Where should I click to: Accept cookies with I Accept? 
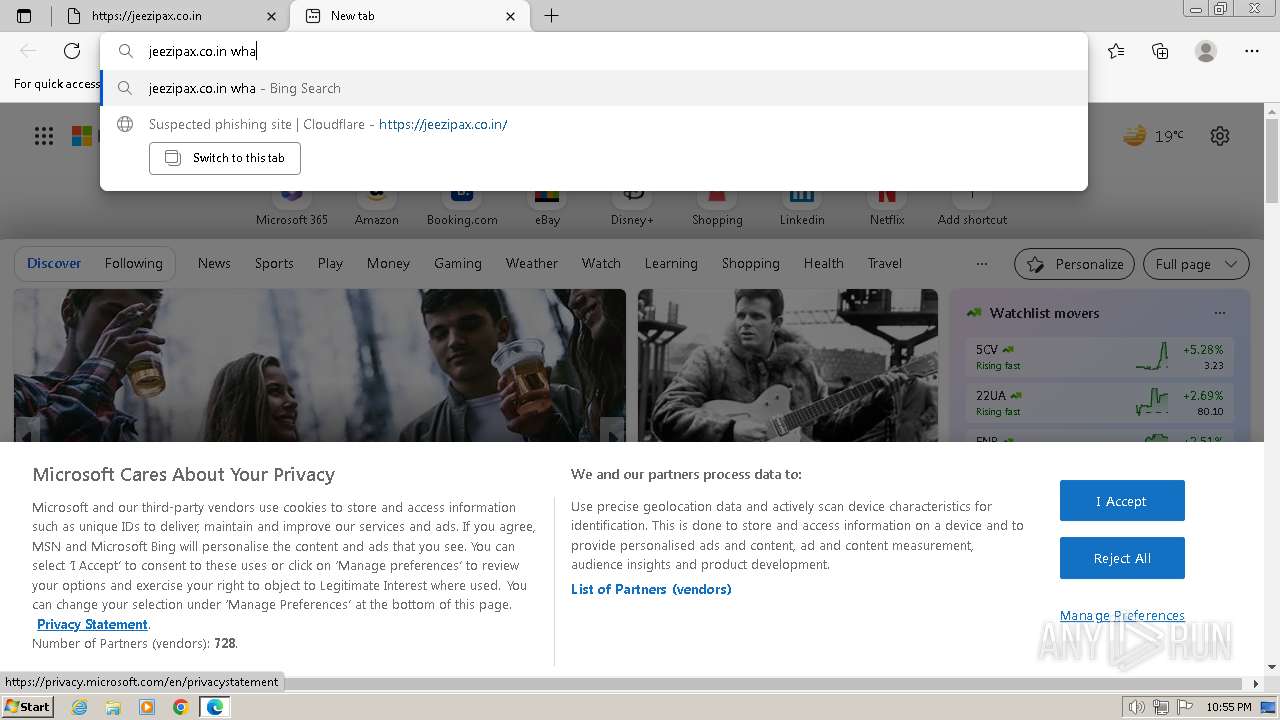pyautogui.click(x=1122, y=501)
